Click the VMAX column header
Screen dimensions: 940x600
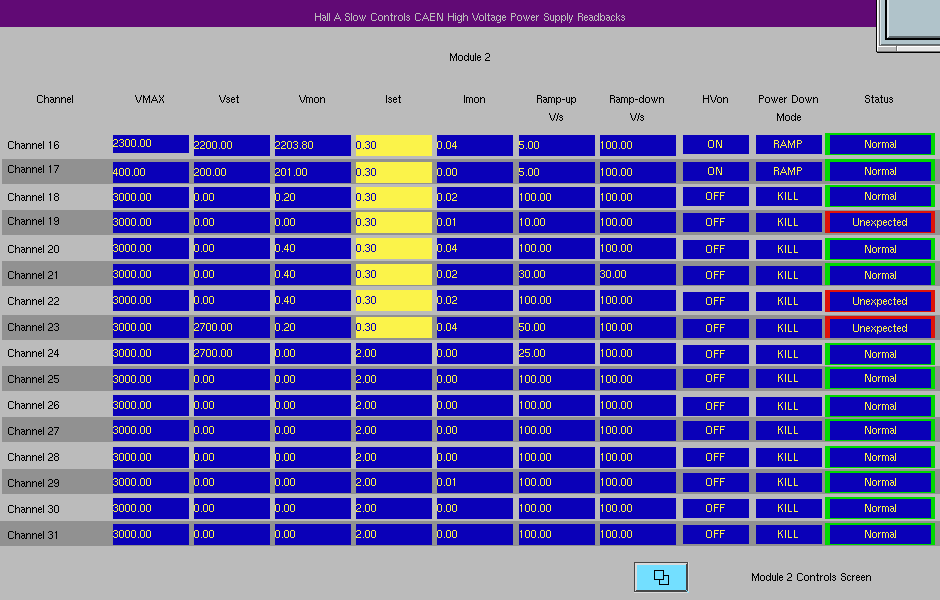(149, 99)
